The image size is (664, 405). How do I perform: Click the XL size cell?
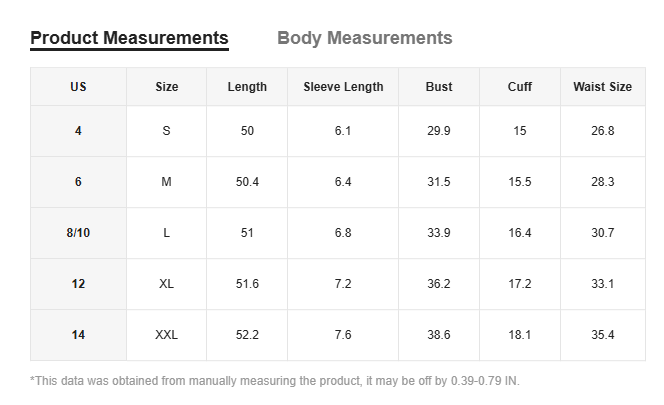coord(167,284)
